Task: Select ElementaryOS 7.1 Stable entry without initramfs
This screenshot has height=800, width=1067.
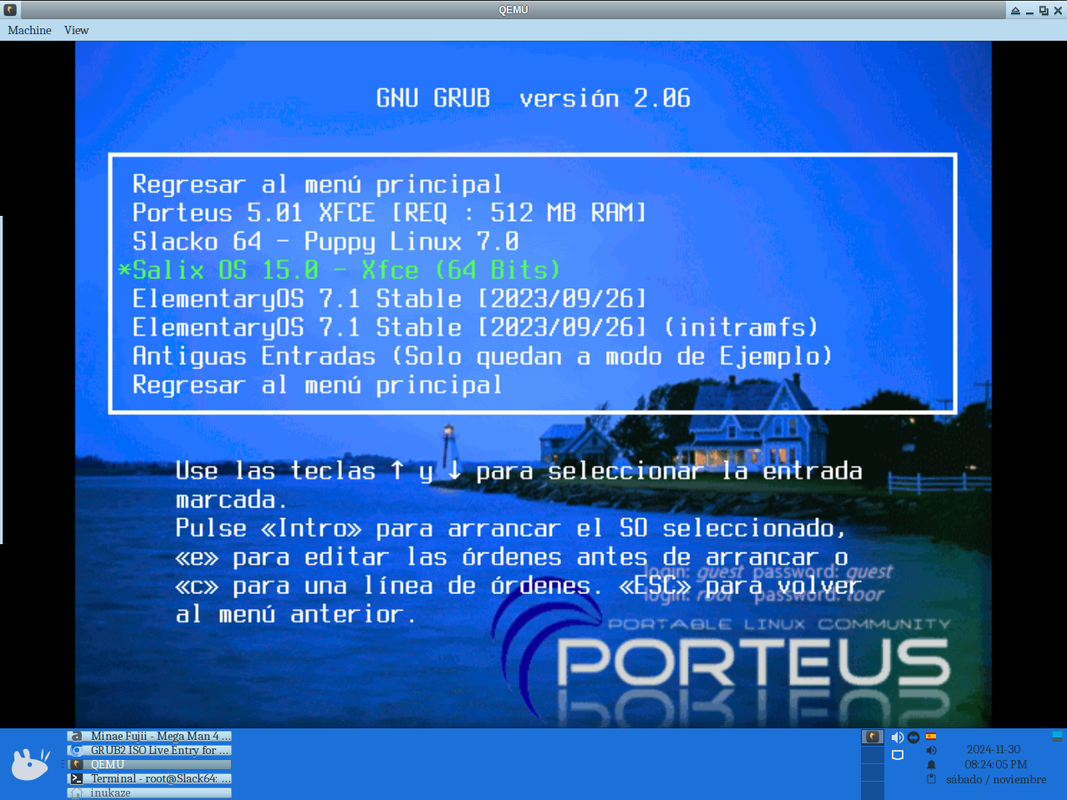Action: pos(389,299)
